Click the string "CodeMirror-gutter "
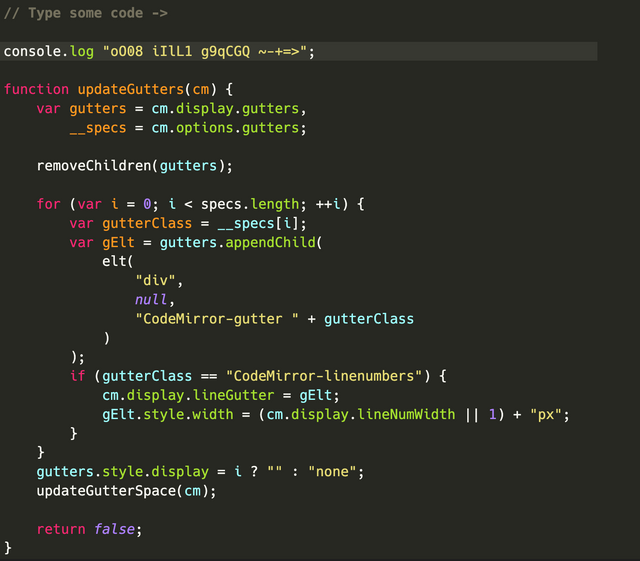This screenshot has width=640, height=561. coord(217,319)
